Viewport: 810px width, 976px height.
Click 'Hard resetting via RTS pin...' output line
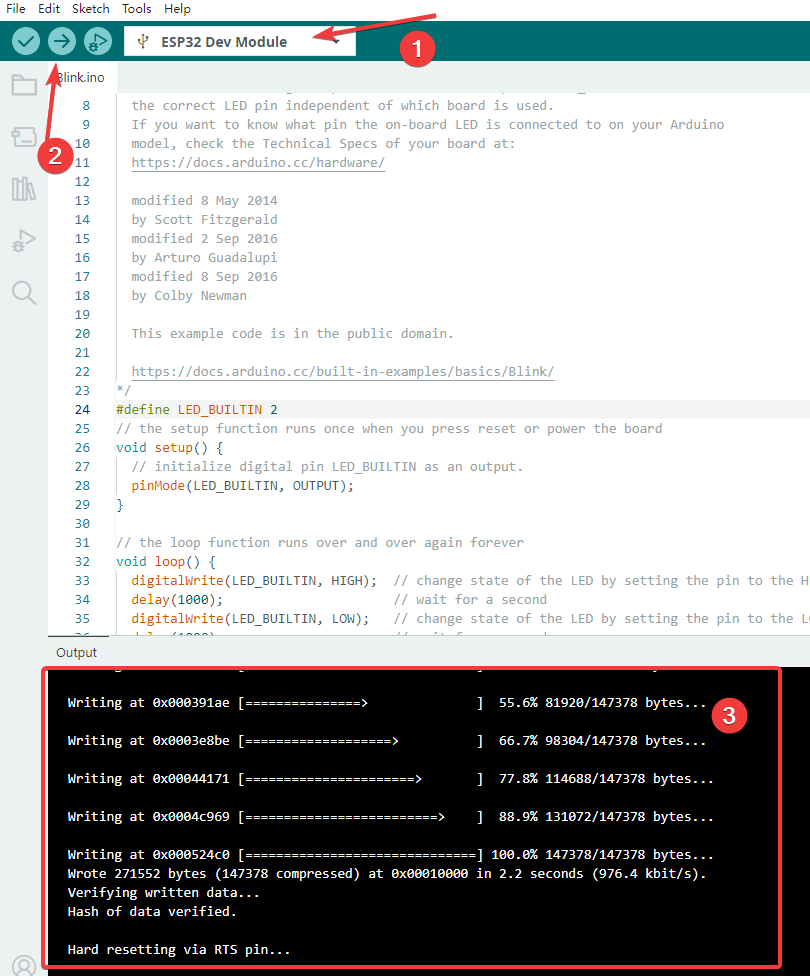coord(179,949)
